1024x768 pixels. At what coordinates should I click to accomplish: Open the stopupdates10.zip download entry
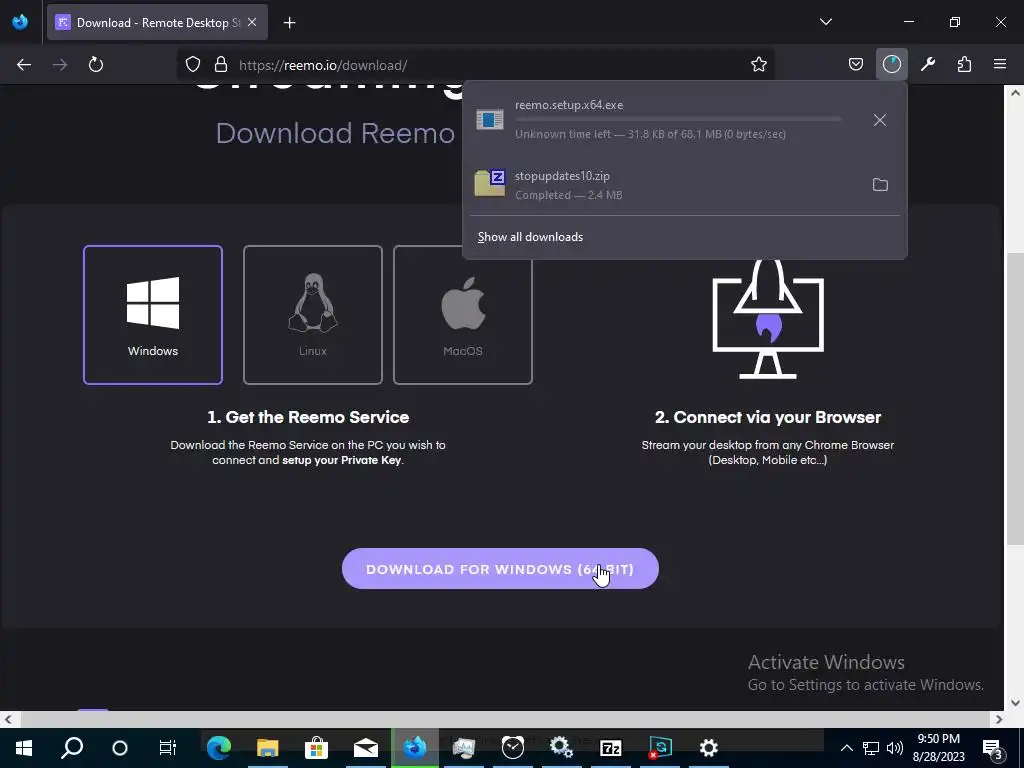[663, 185]
